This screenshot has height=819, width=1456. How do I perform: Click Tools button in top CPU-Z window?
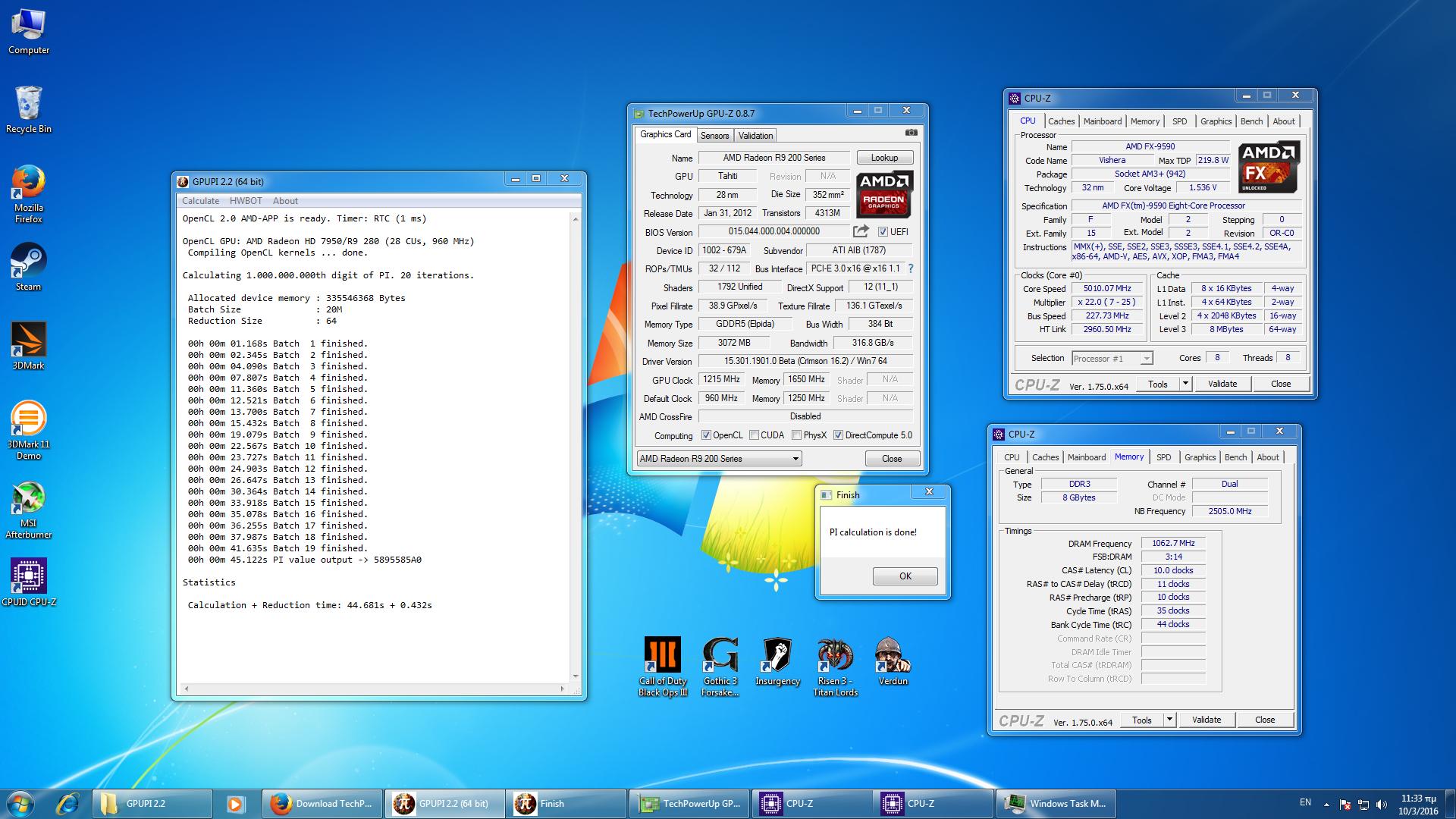pos(1158,384)
